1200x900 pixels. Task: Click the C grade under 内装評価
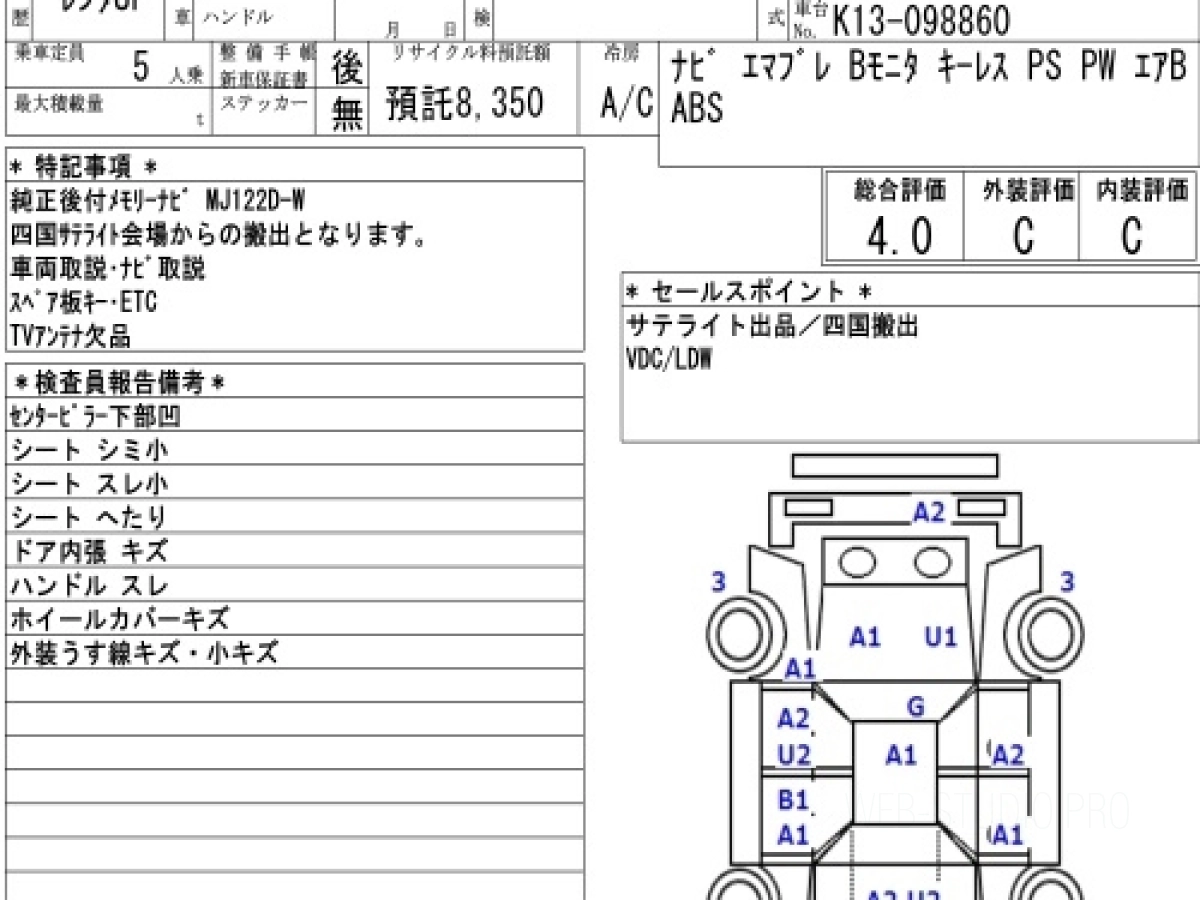1132,237
